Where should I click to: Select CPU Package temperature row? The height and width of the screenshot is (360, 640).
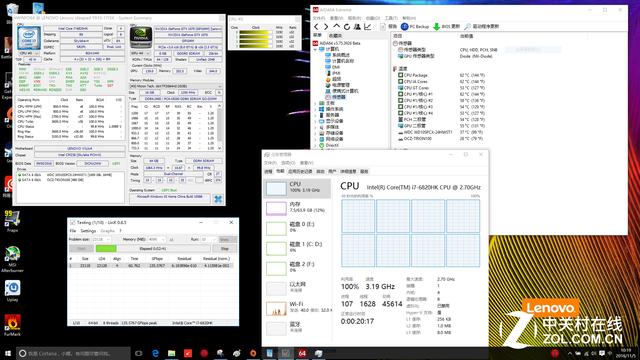[442, 75]
